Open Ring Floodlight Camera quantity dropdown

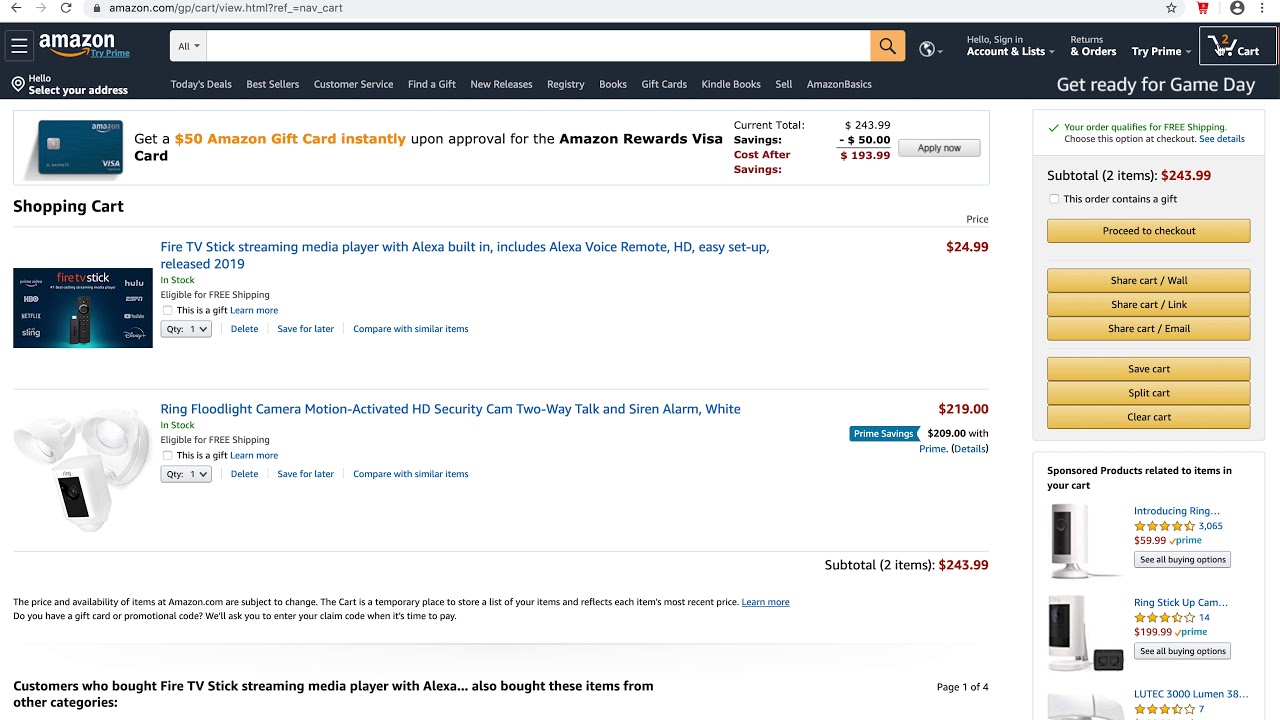[186, 474]
